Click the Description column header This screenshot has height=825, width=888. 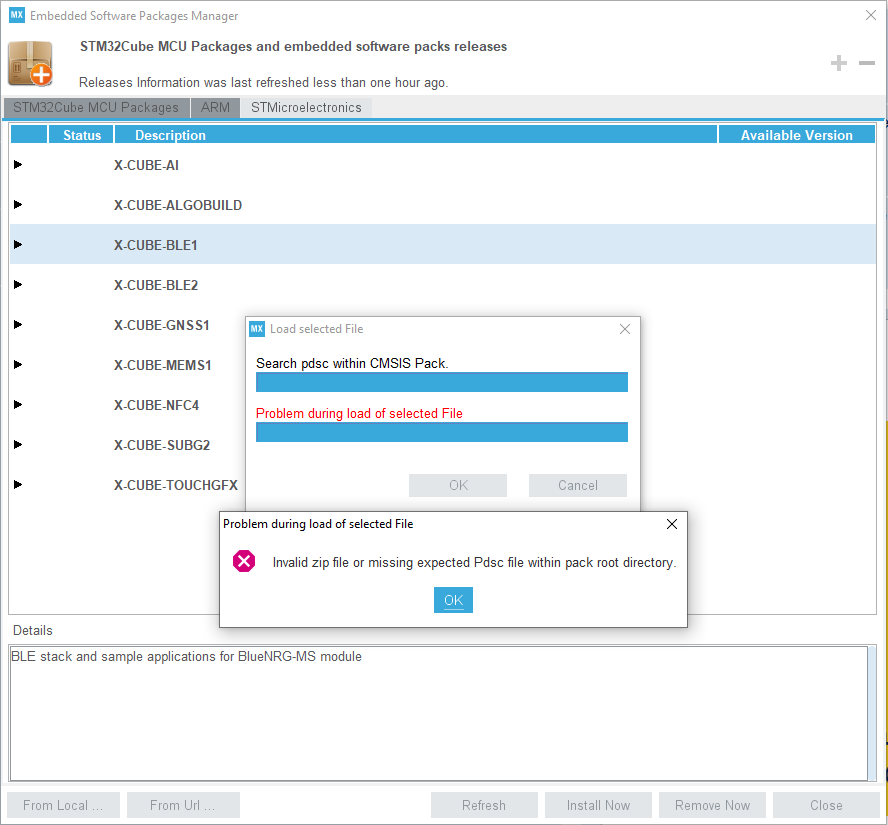[416, 135]
